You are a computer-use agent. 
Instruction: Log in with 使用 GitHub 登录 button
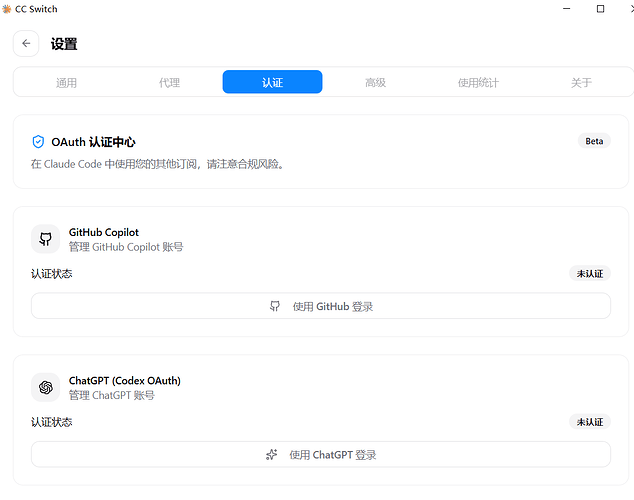(x=321, y=306)
